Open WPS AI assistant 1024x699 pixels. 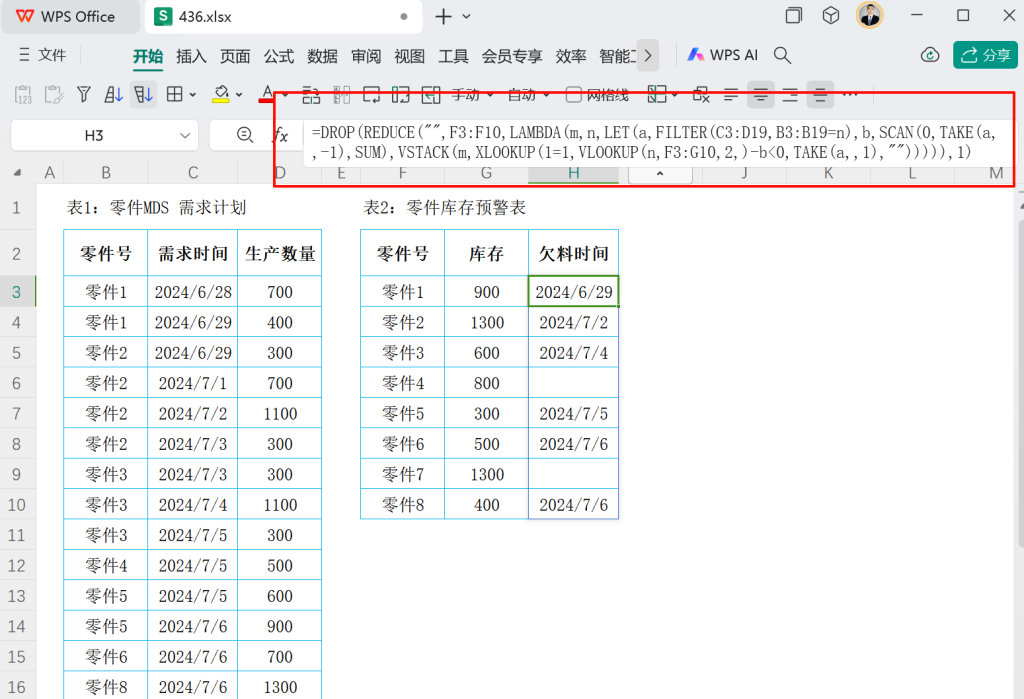pos(722,56)
